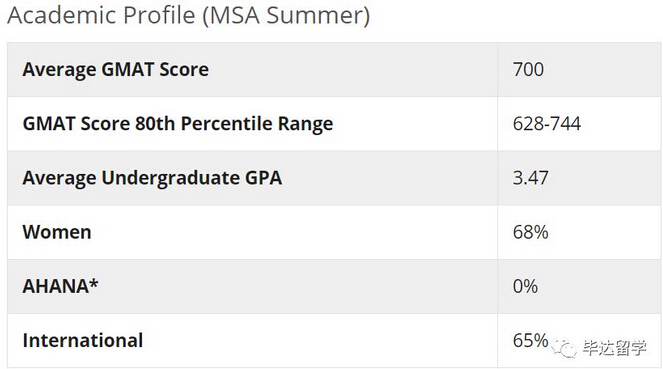663x369 pixels.
Task: Click the 毕达留学 watermark text
Action: coord(614,347)
